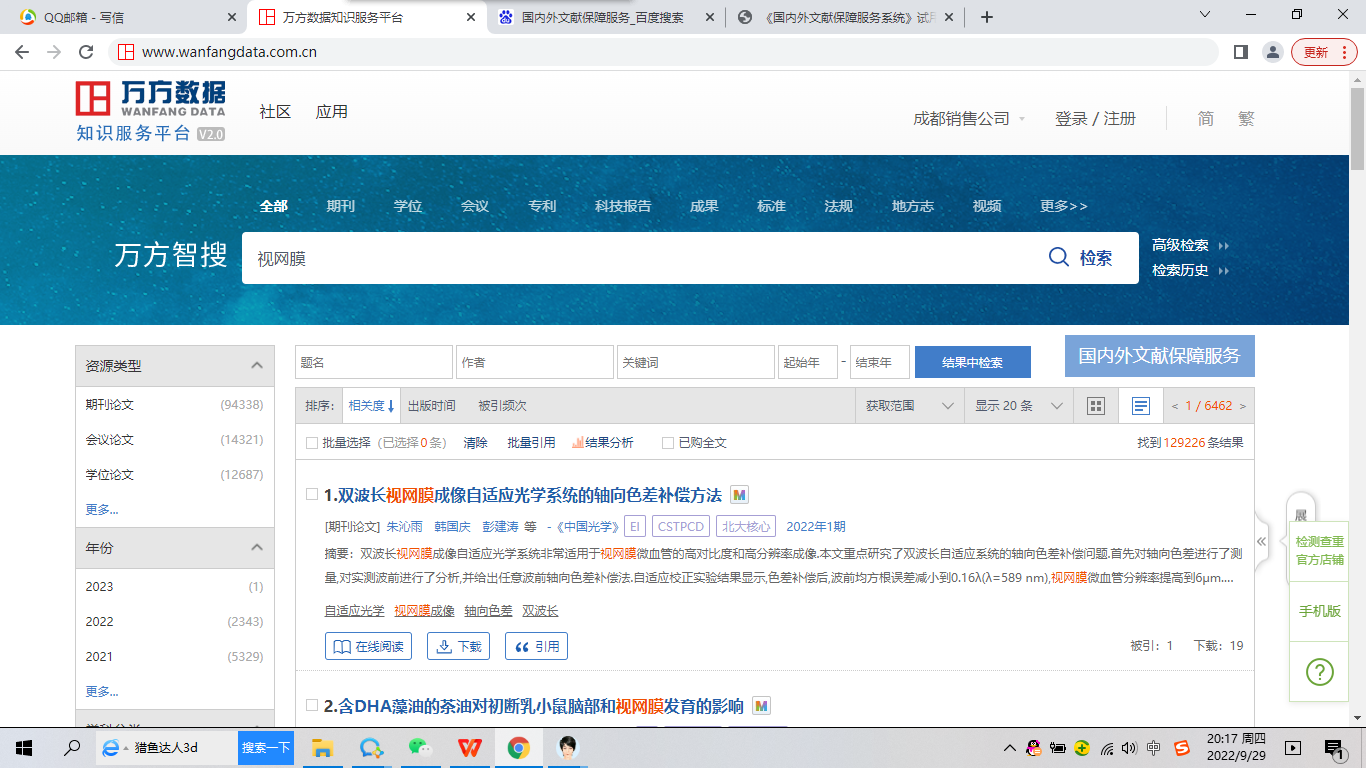Open the 高级检索 advanced search link
This screenshot has height=768, width=1366.
pos(1181,245)
